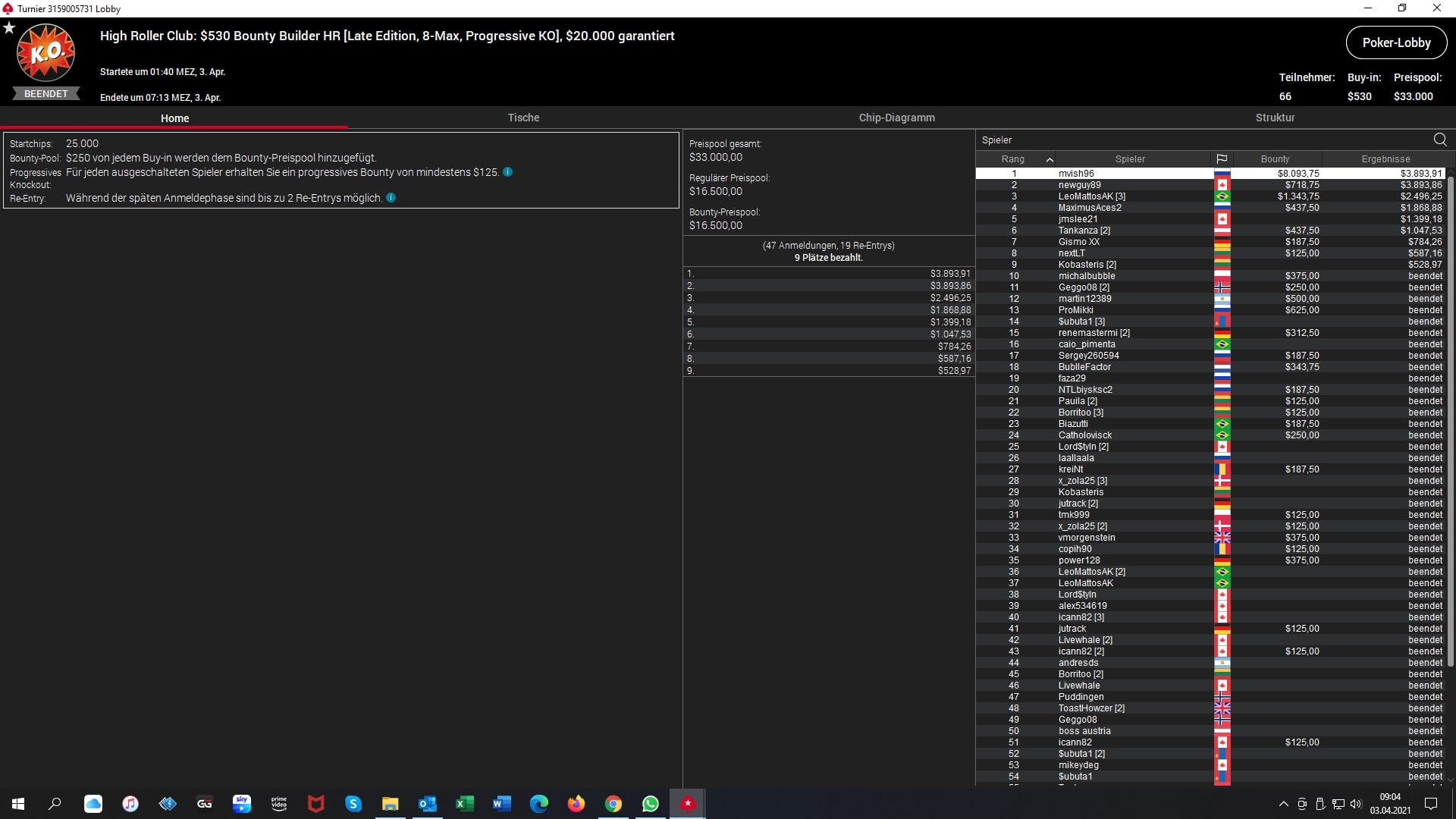Click the info icon beside progressive bounty text
1456x819 pixels.
tap(508, 172)
